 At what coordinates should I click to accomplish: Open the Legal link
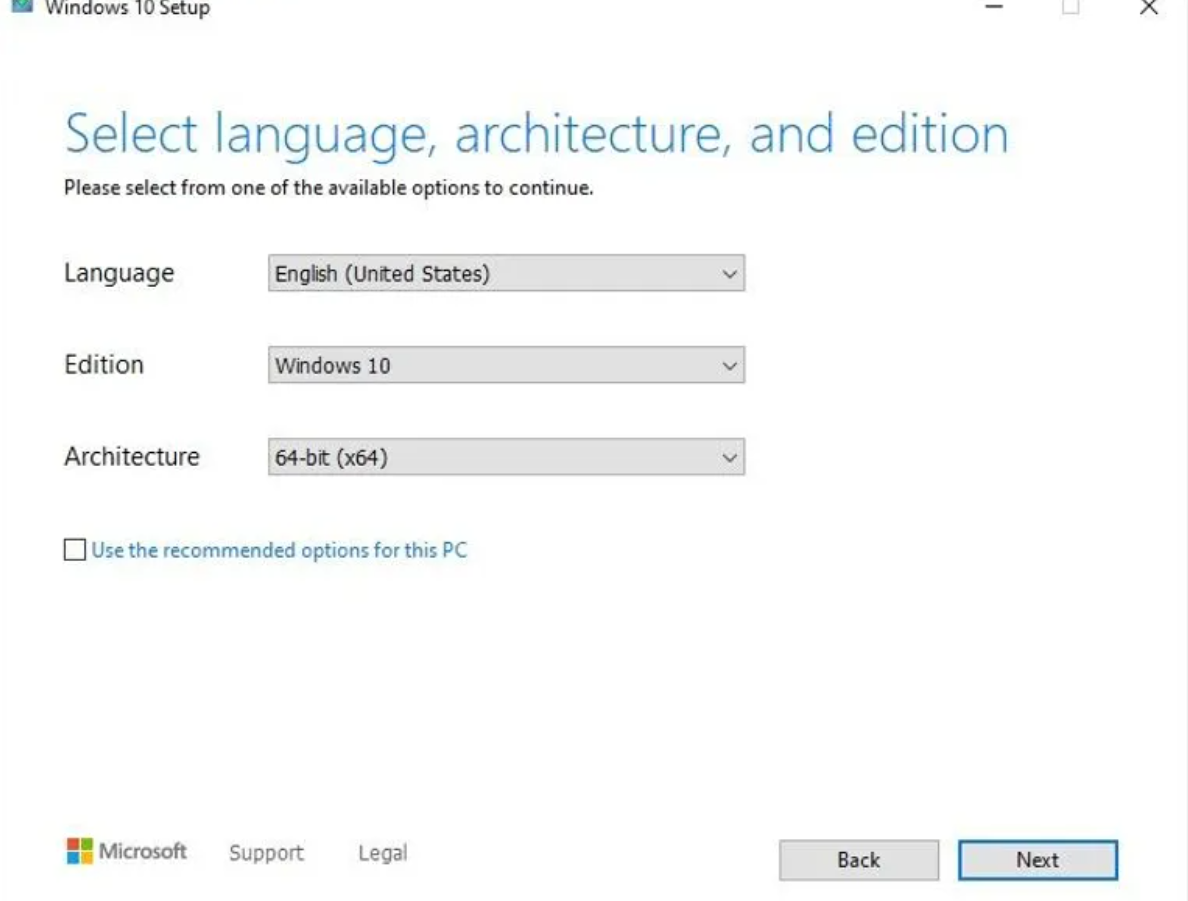click(382, 853)
